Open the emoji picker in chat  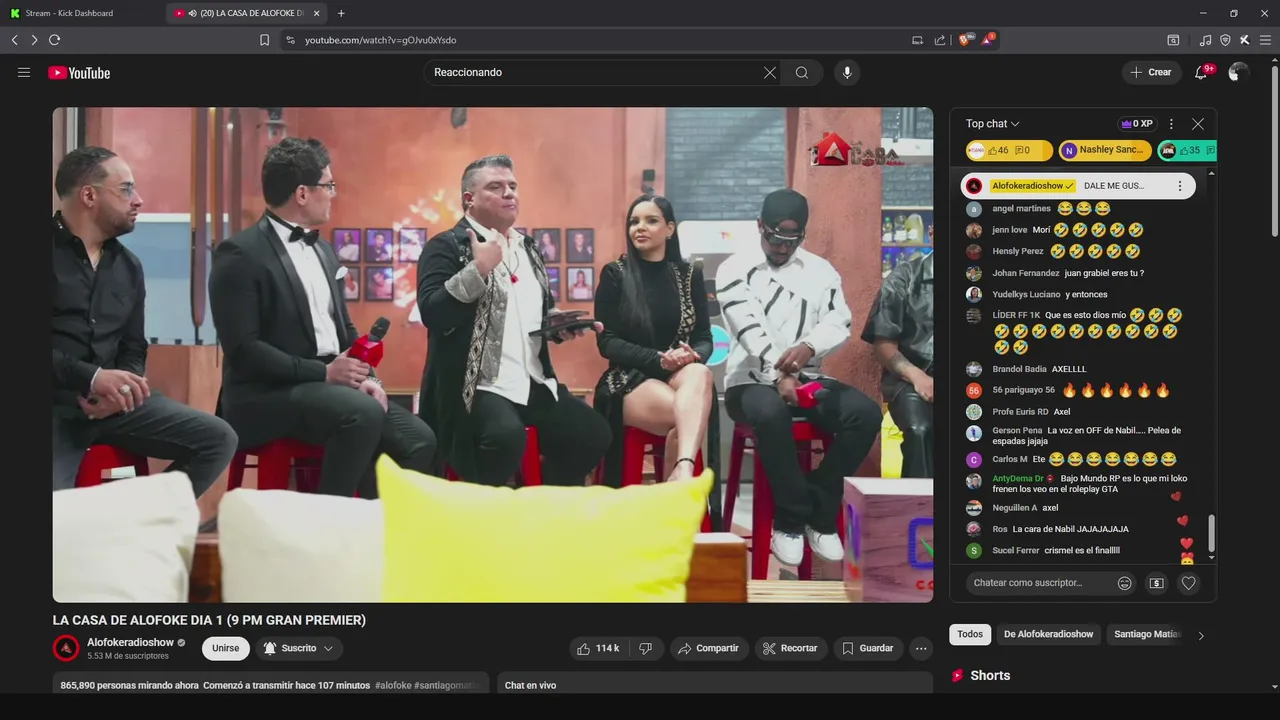click(x=1125, y=583)
